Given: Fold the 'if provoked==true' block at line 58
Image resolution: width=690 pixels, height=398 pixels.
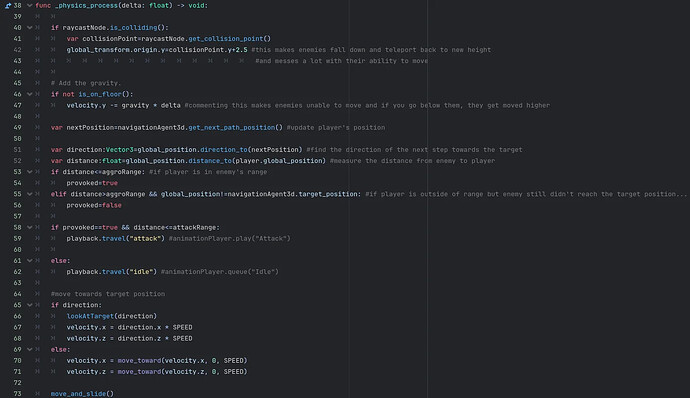Looking at the screenshot, I should tap(29, 227).
